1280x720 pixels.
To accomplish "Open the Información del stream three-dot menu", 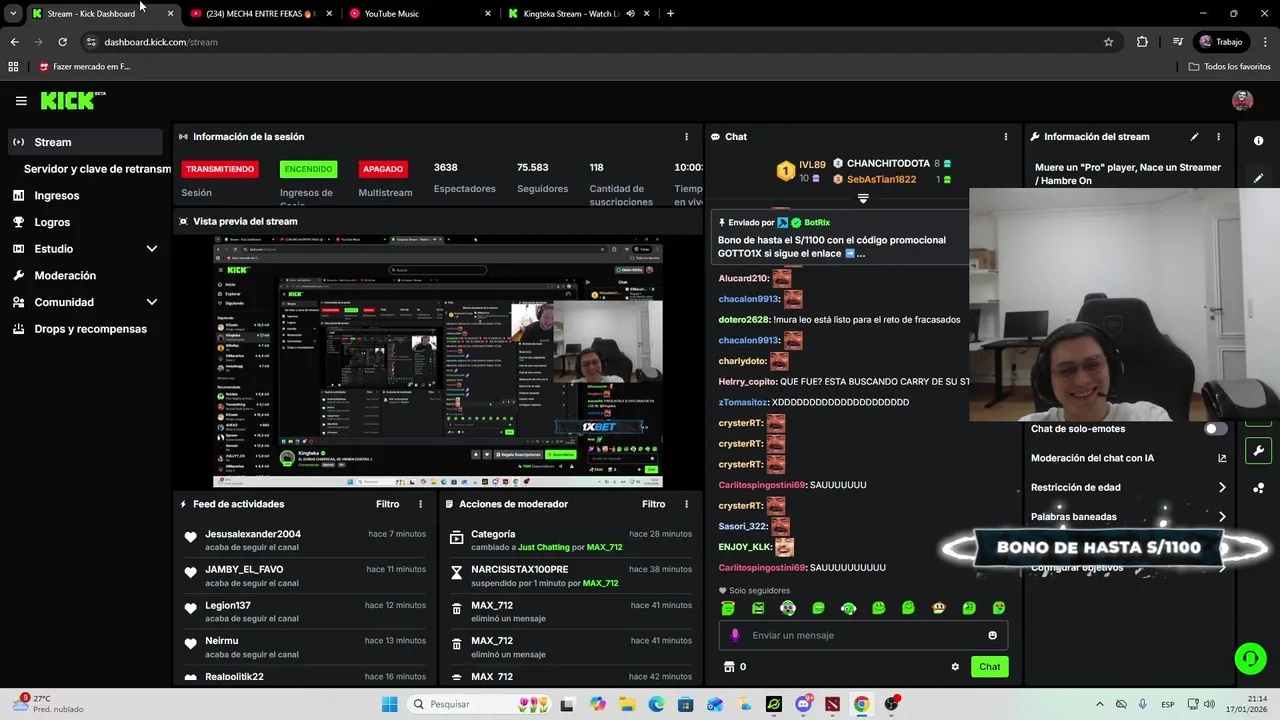I will click(1218, 137).
